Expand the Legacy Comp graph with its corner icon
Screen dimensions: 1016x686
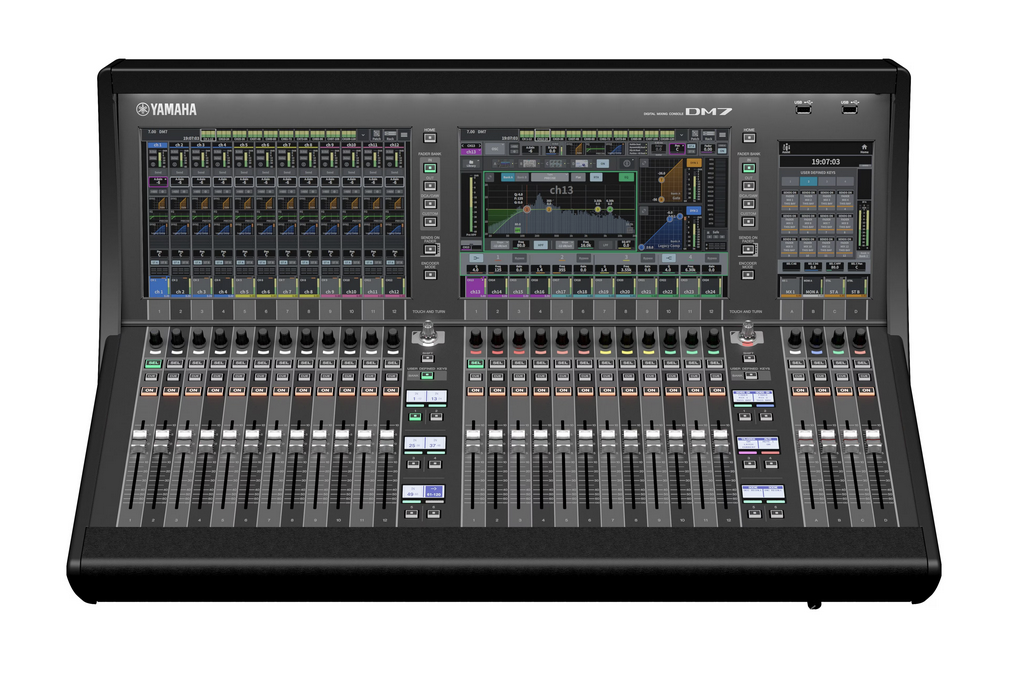[x=644, y=211]
